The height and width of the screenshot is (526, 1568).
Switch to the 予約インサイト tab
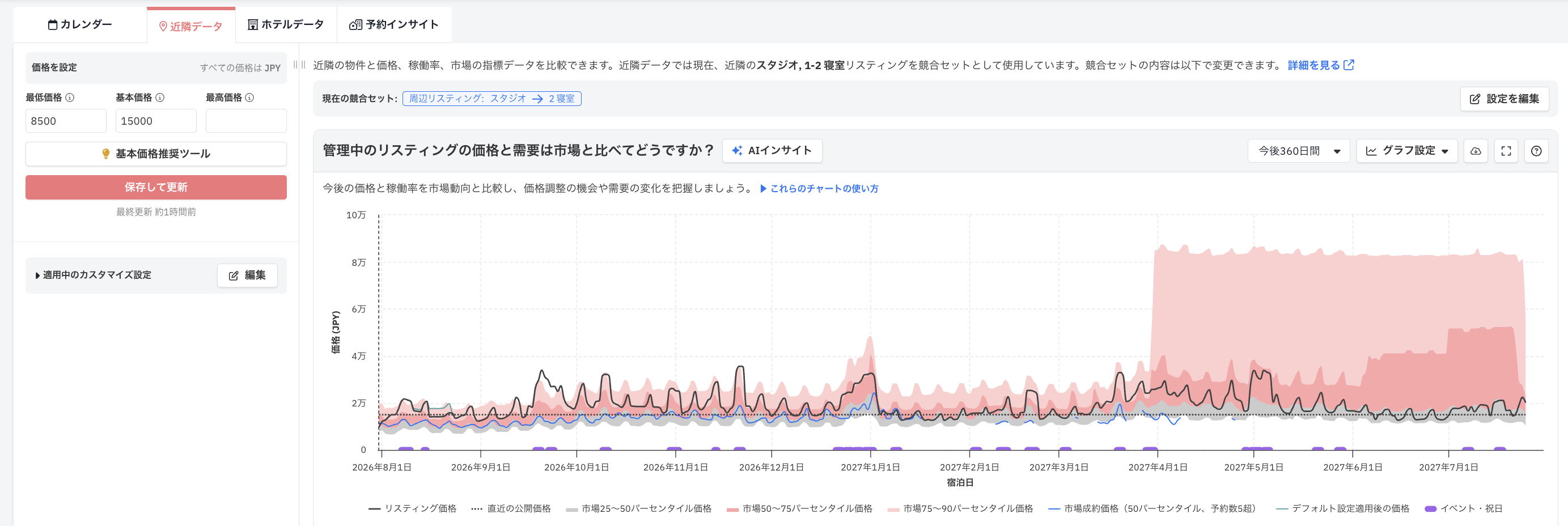coord(394,24)
